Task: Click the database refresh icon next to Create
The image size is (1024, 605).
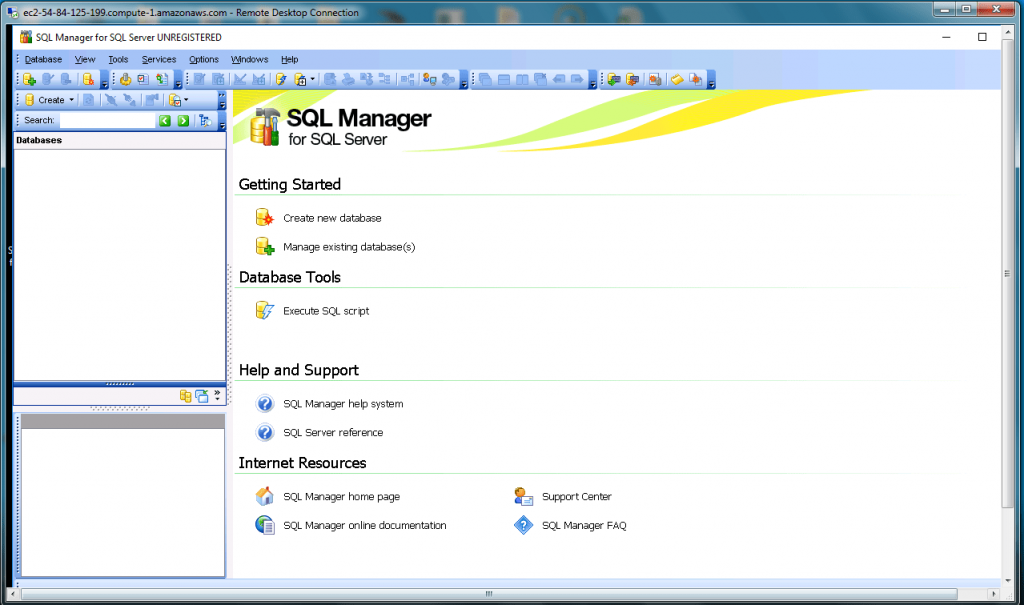Action: (88, 100)
